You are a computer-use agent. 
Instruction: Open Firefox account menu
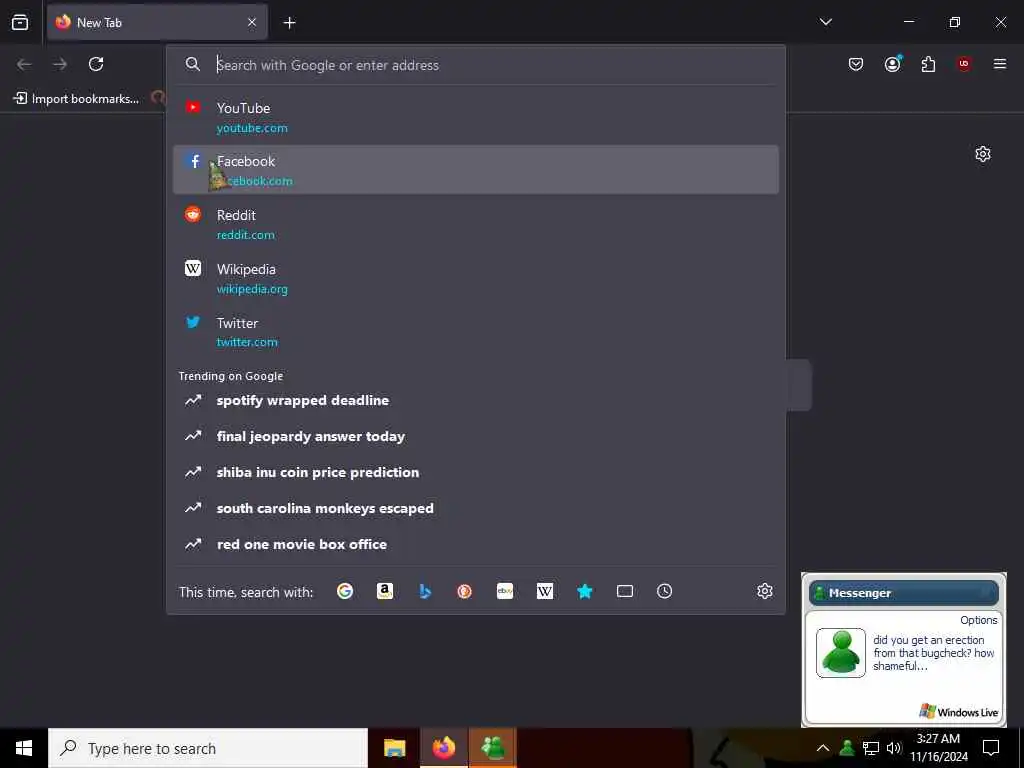(892, 64)
